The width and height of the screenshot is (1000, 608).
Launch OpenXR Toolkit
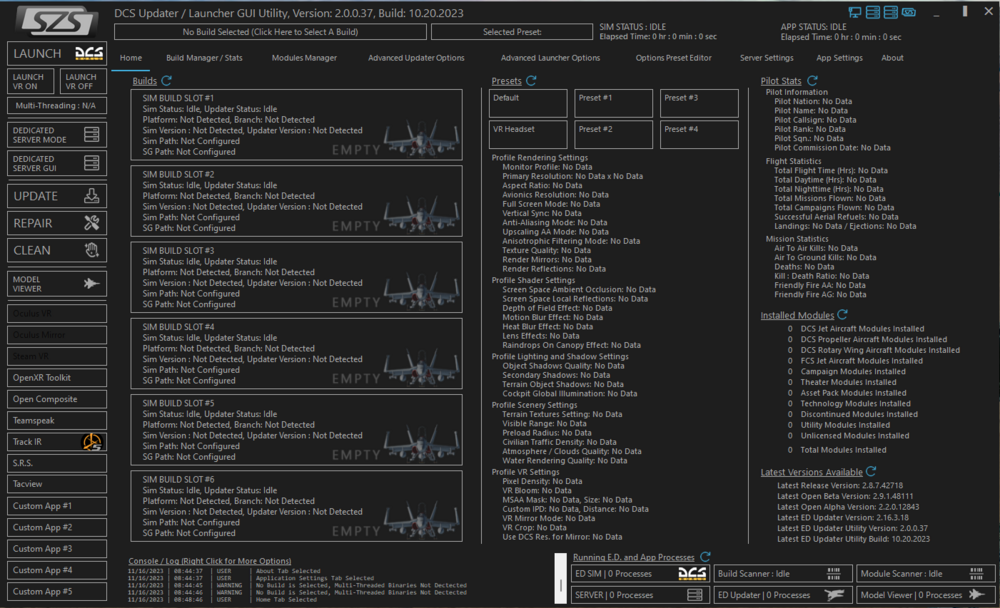(x=57, y=378)
